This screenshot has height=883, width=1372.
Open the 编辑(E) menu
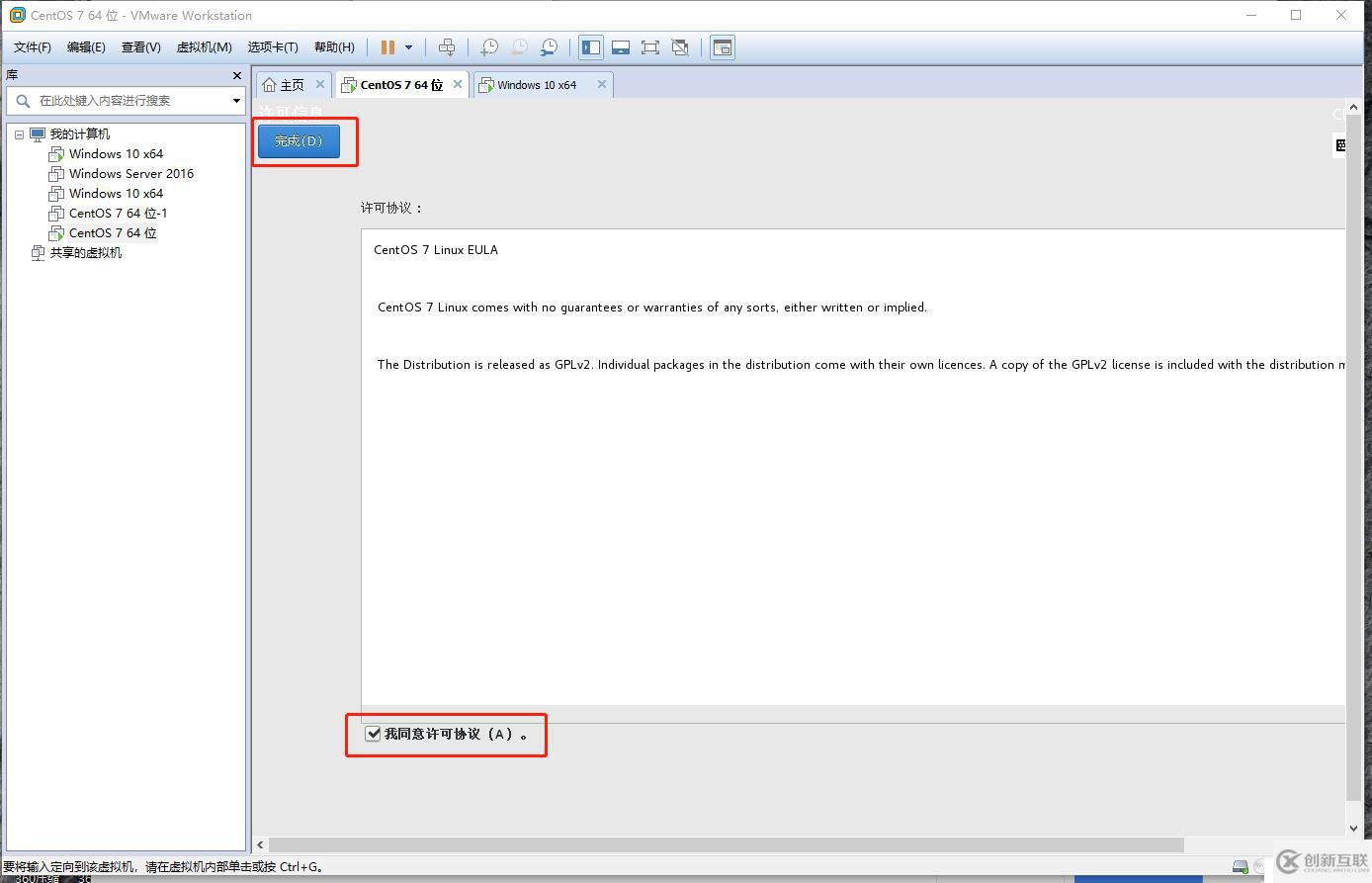86,47
